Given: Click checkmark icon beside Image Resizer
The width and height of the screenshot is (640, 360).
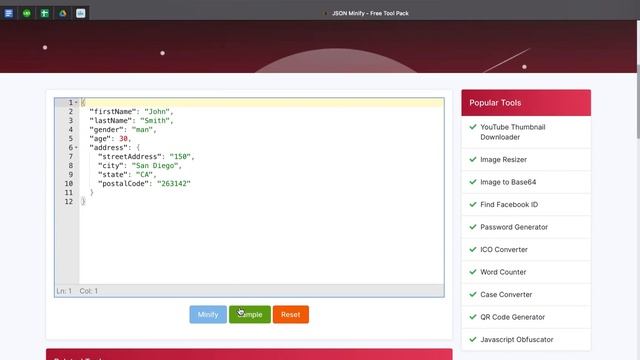Looking at the screenshot, I should pos(473,159).
